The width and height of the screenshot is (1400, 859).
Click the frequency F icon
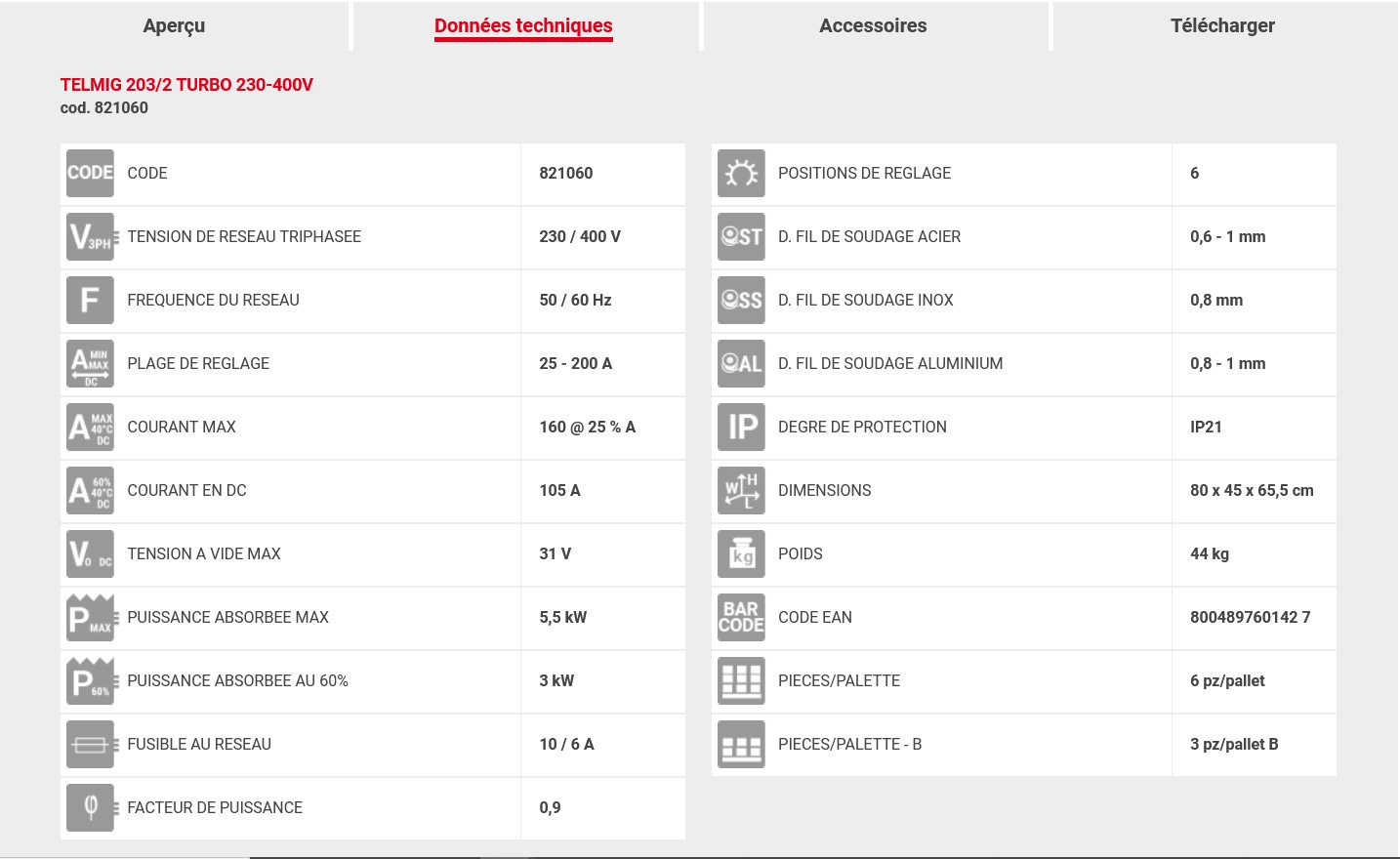click(x=90, y=301)
